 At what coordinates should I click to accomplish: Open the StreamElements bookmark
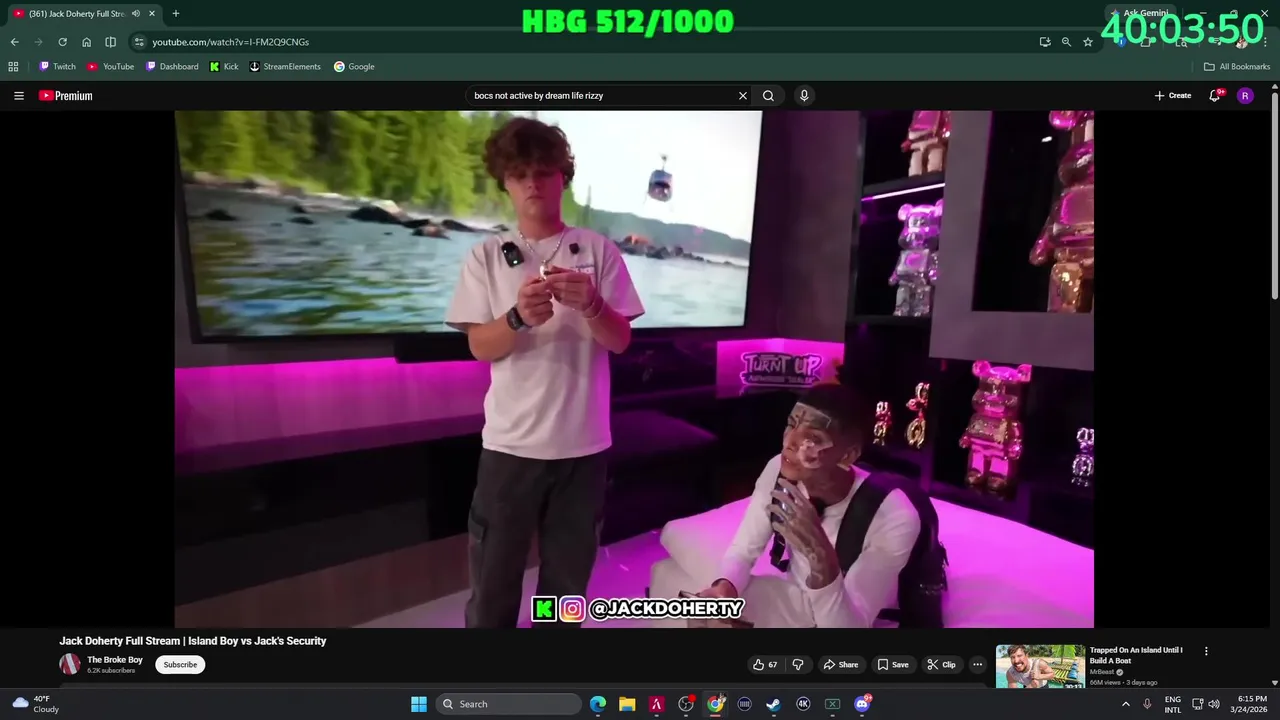[285, 67]
